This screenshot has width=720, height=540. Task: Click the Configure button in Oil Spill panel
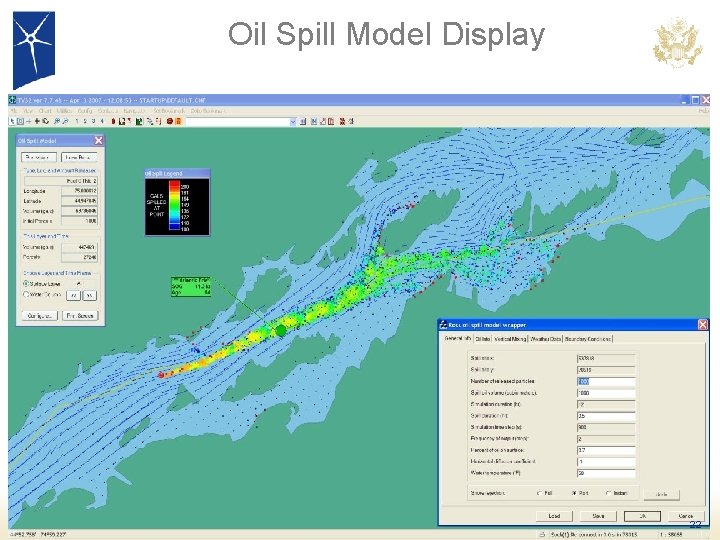pos(40,315)
